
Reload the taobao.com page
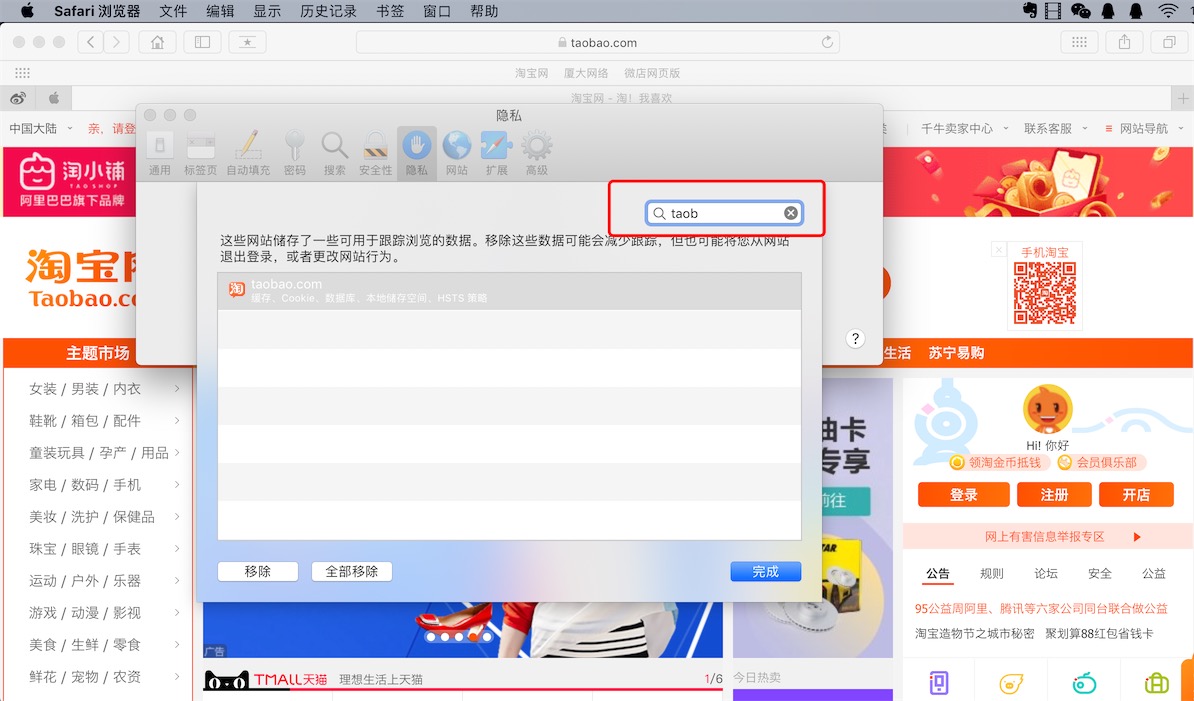pos(827,43)
